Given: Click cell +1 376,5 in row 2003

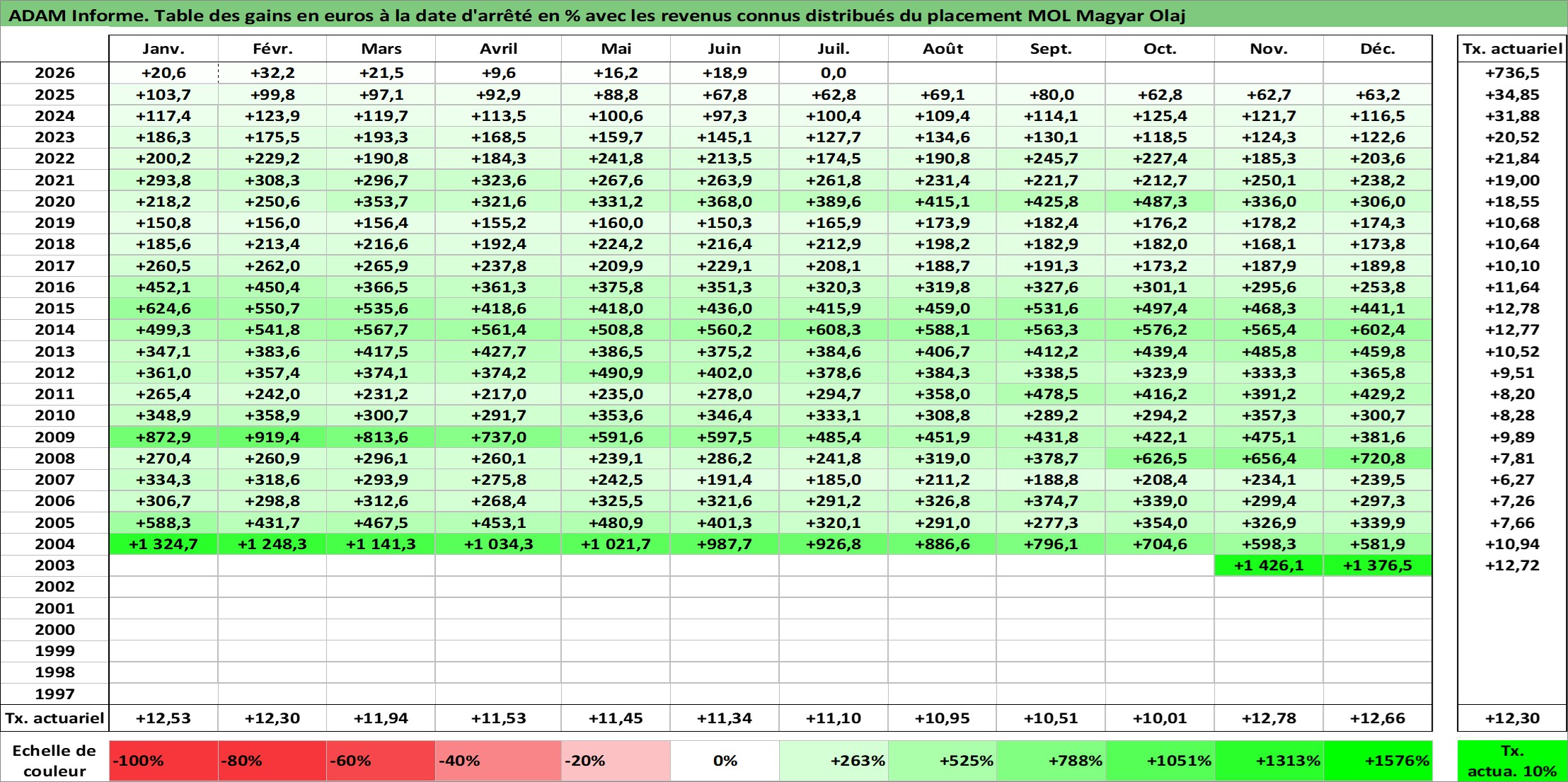Looking at the screenshot, I should point(1378,565).
